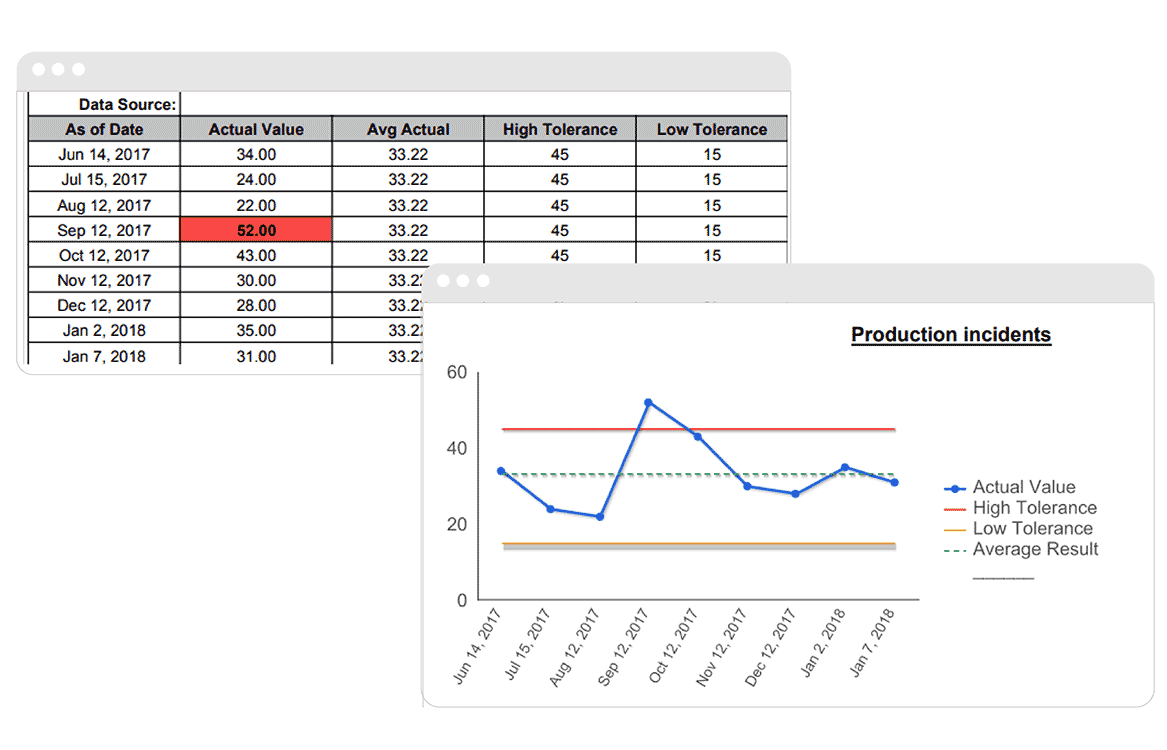The width and height of the screenshot is (1167, 750).
Task: Select the 'Oct 12, 2017' date cell
Action: click(x=104, y=255)
